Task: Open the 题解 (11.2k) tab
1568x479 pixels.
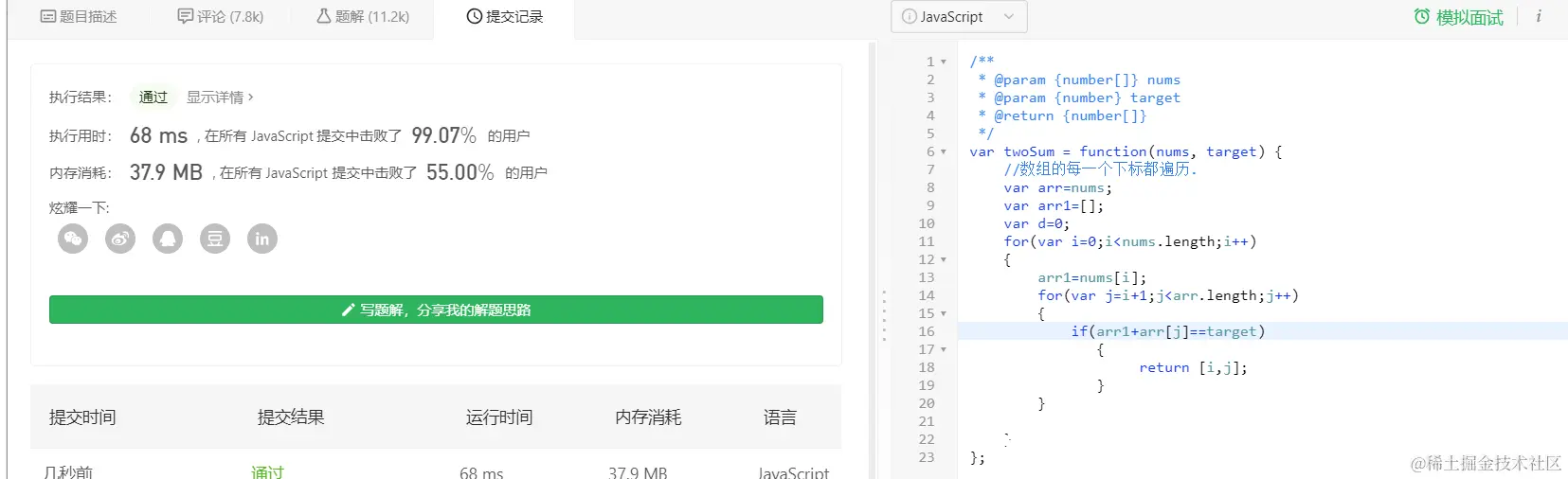Action: tap(363, 17)
